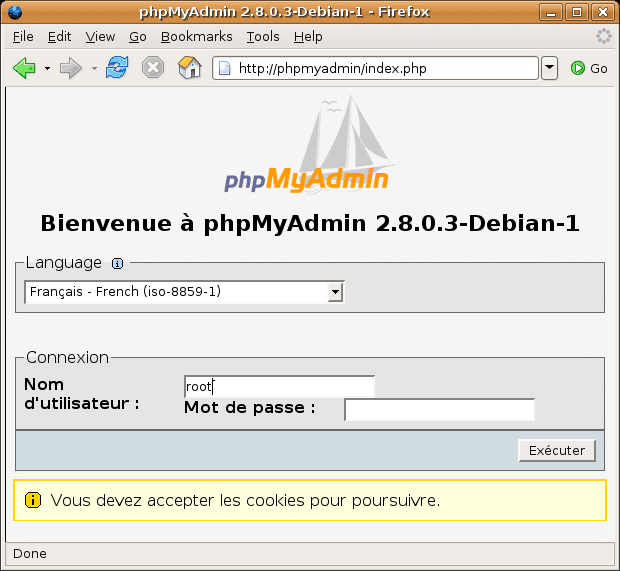This screenshot has width=620, height=571.
Task: Close the Firefox window
Action: (x=603, y=12)
